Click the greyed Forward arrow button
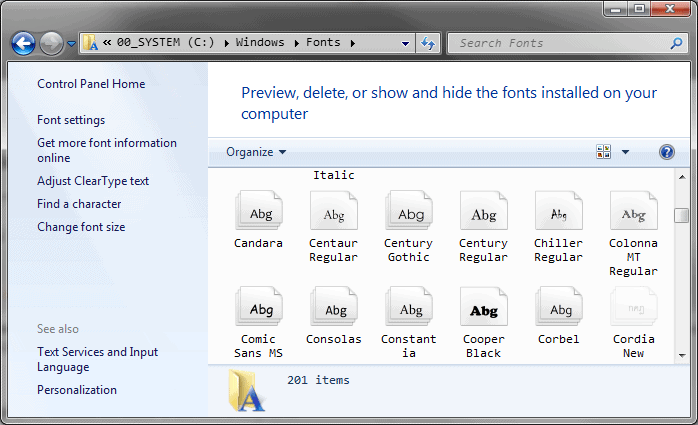Viewport: 698px width, 425px height. 51,44
